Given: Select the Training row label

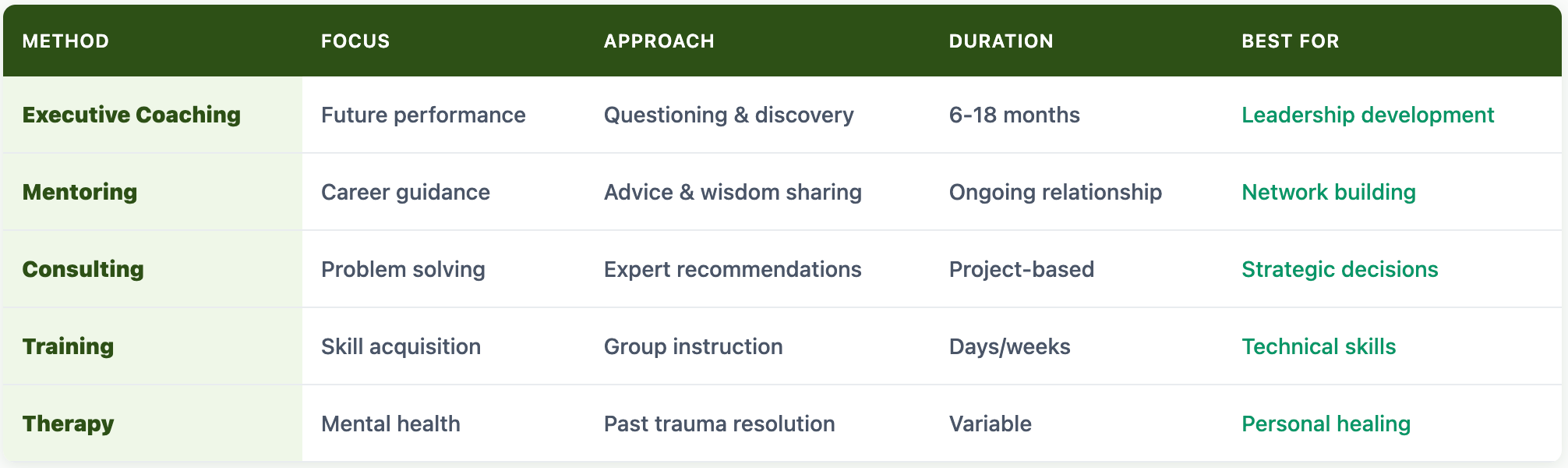Looking at the screenshot, I should coord(68,346).
